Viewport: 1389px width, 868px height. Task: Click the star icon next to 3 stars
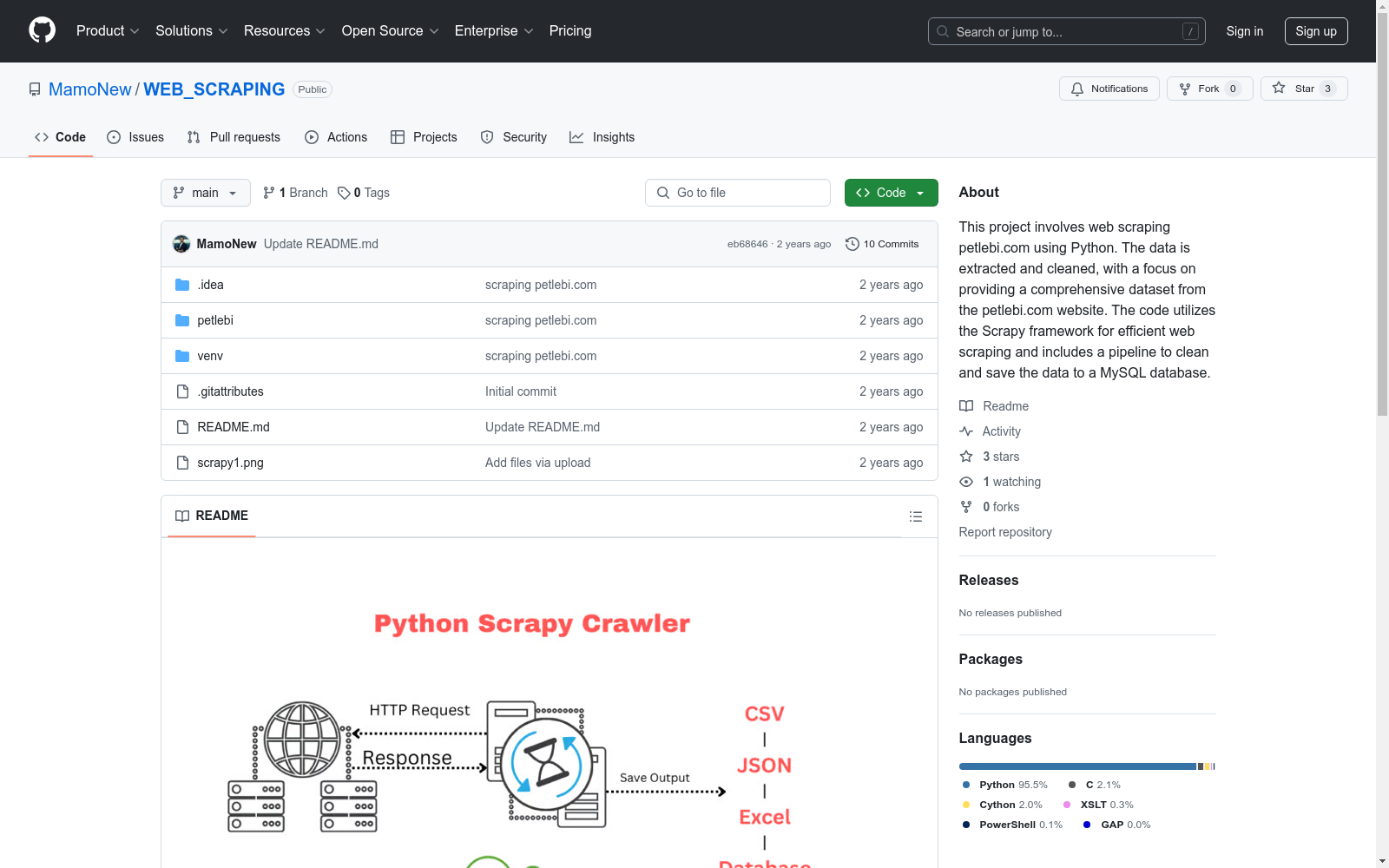966,457
